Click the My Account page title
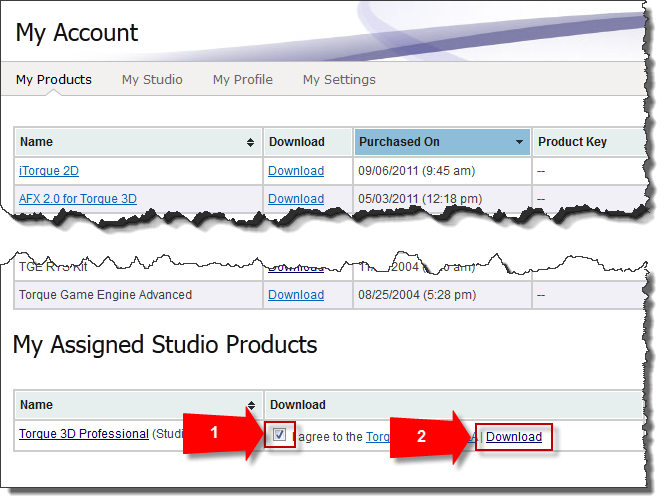Viewport: 665px width, 504px height. coord(77,33)
